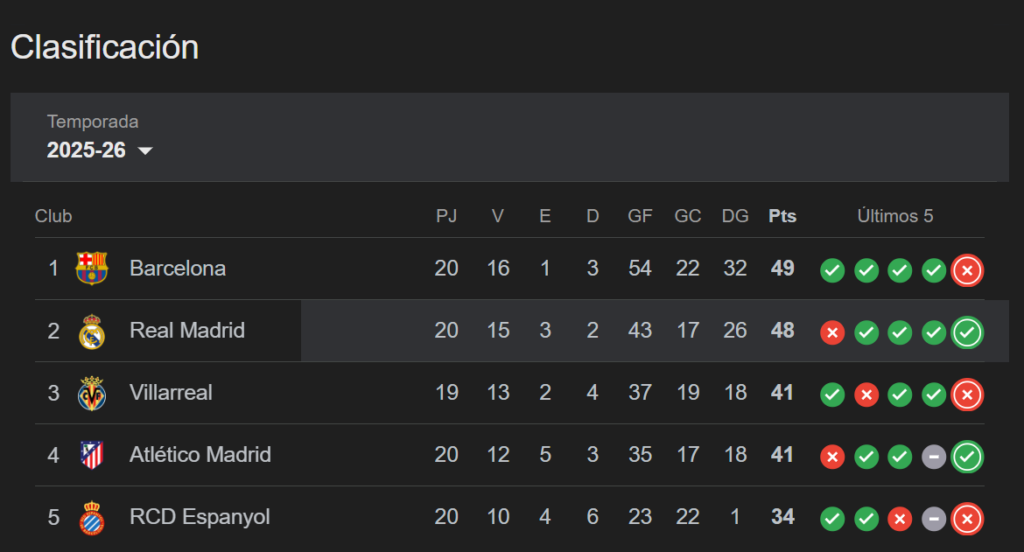The image size is (1024, 552).
Task: Click the Últimos 5 column header
Action: (895, 216)
